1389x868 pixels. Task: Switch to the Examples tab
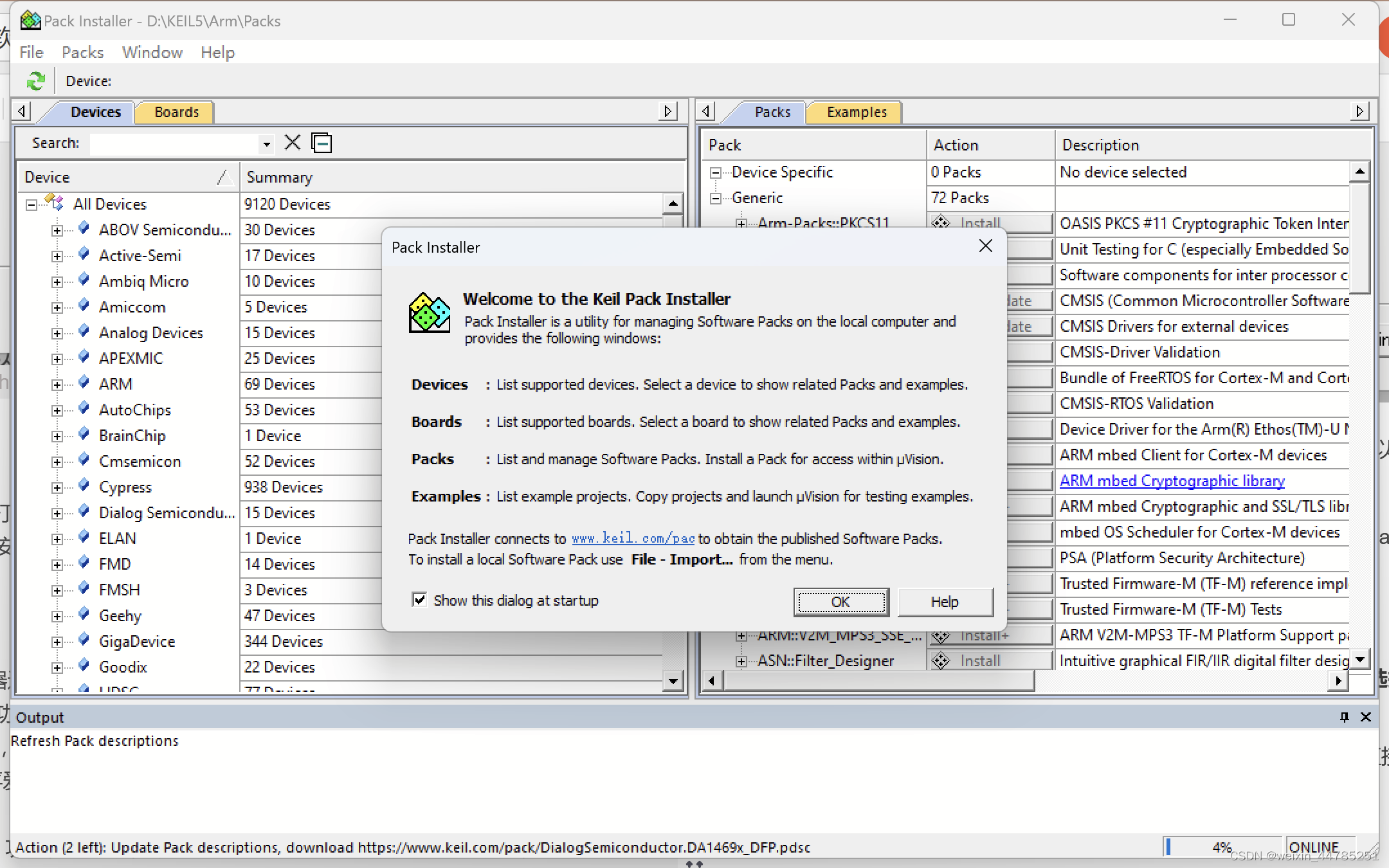point(856,112)
